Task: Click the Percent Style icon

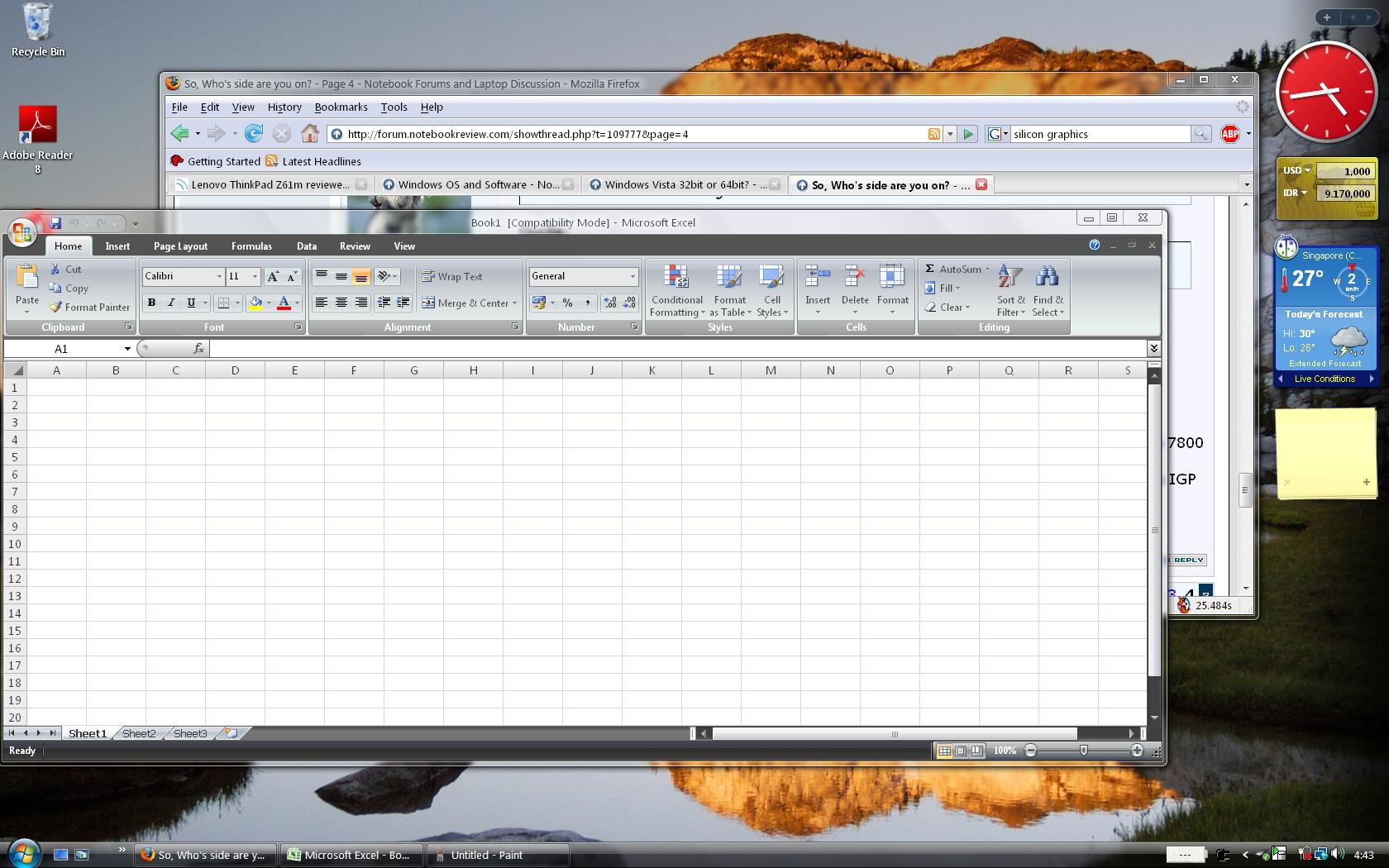Action: pos(568,303)
